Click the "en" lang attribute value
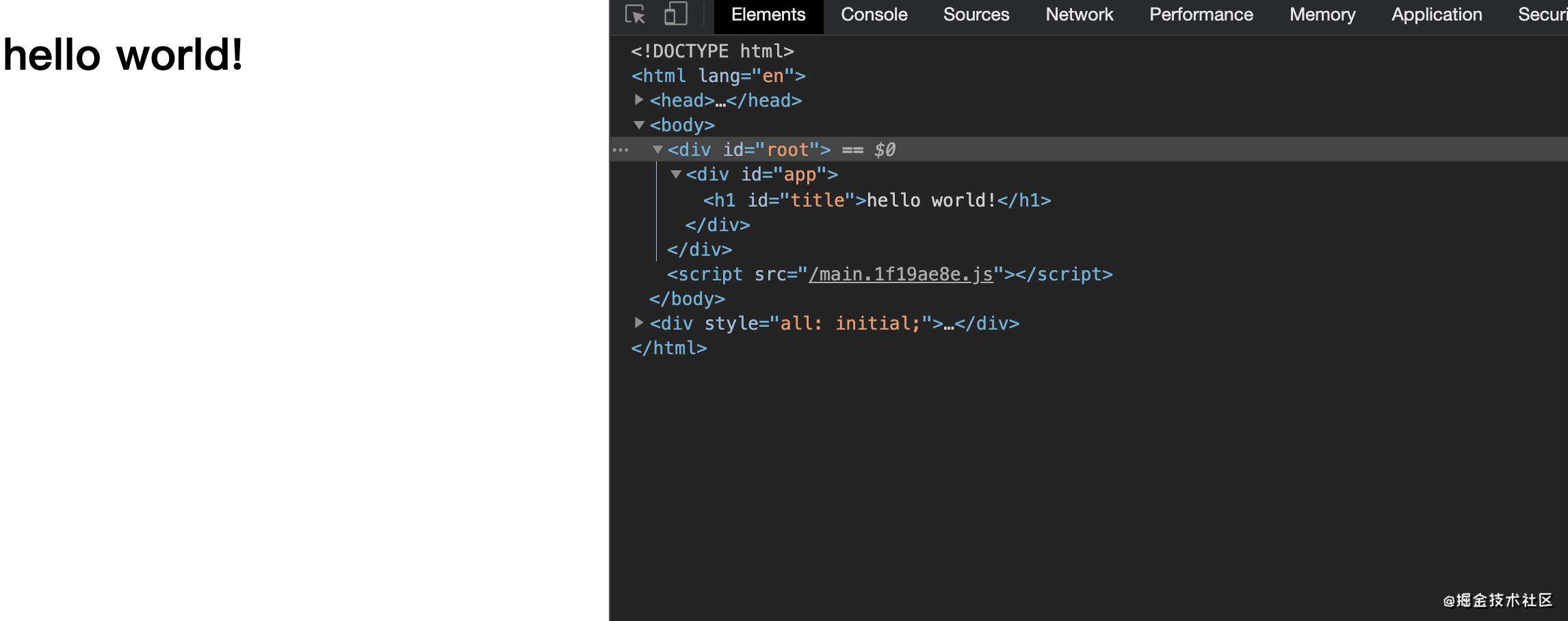 tap(773, 76)
